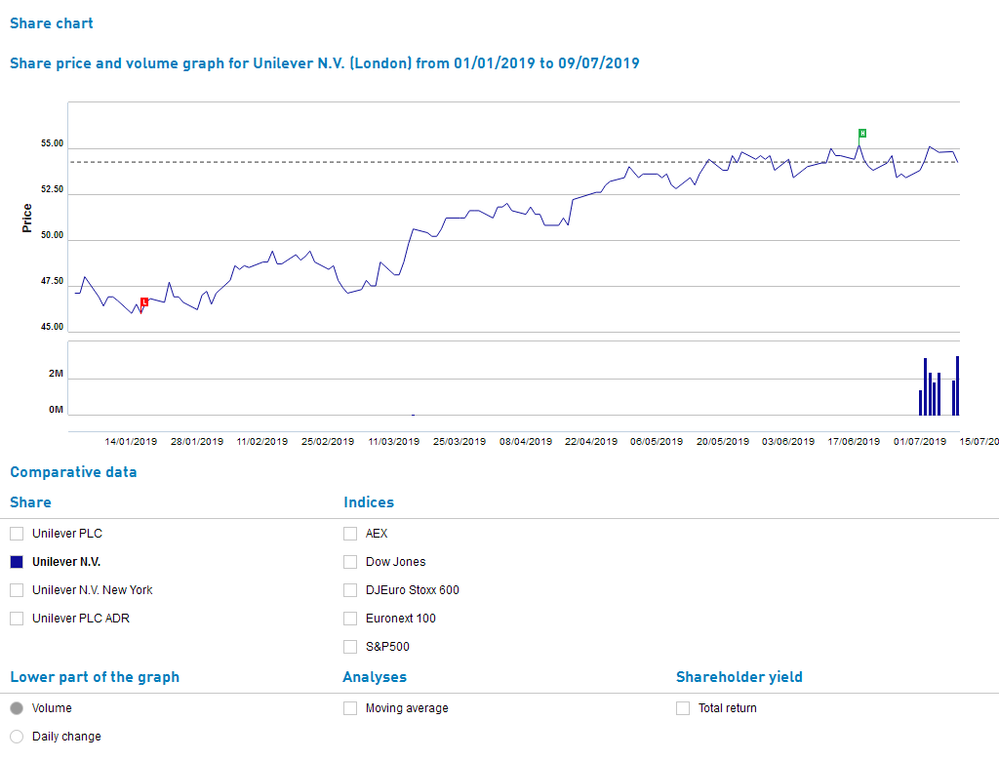The height and width of the screenshot is (761, 999).
Task: Select the Volume radio button
Action: point(16,707)
